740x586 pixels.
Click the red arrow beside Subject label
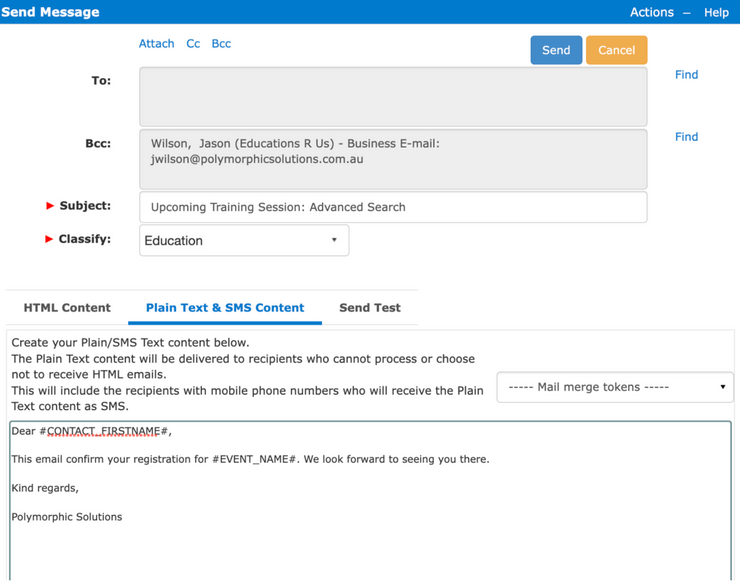pos(50,206)
